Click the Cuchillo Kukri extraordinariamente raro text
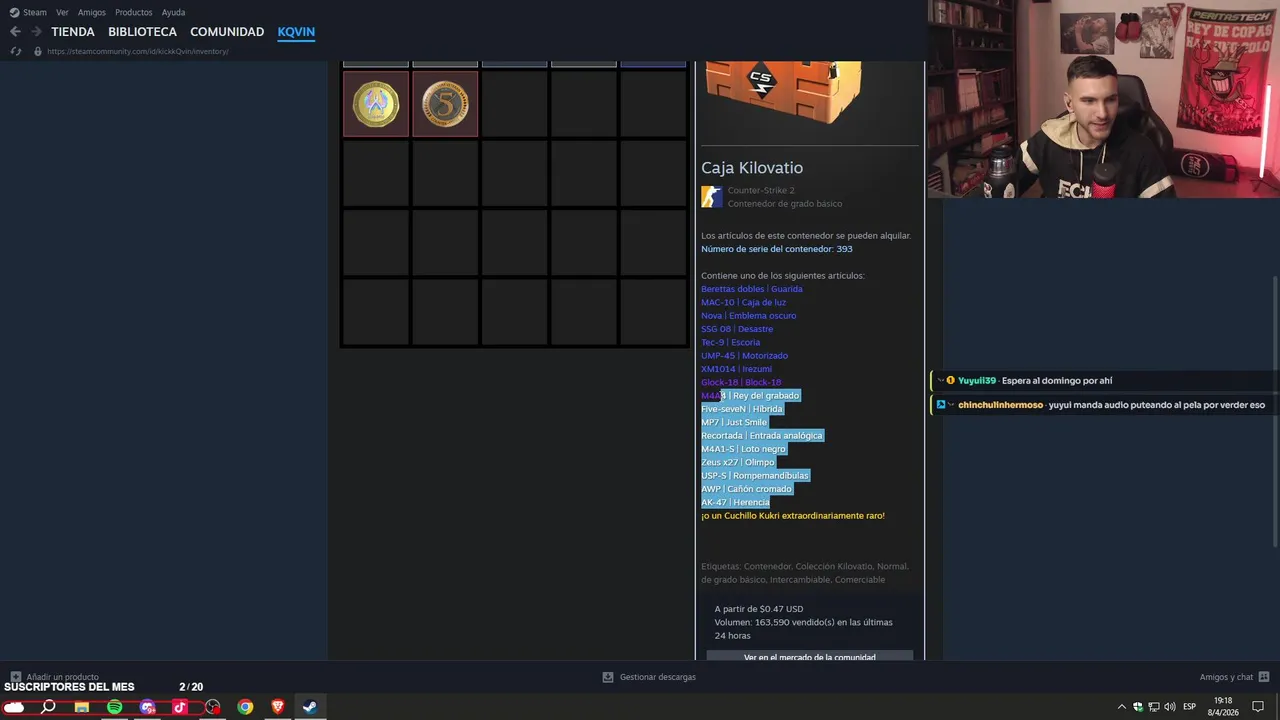The height and width of the screenshot is (720, 1280). (793, 516)
